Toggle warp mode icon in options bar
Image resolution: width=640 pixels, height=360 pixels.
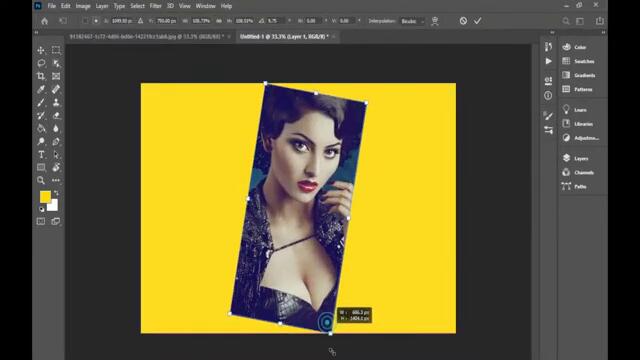pyautogui.click(x=435, y=21)
